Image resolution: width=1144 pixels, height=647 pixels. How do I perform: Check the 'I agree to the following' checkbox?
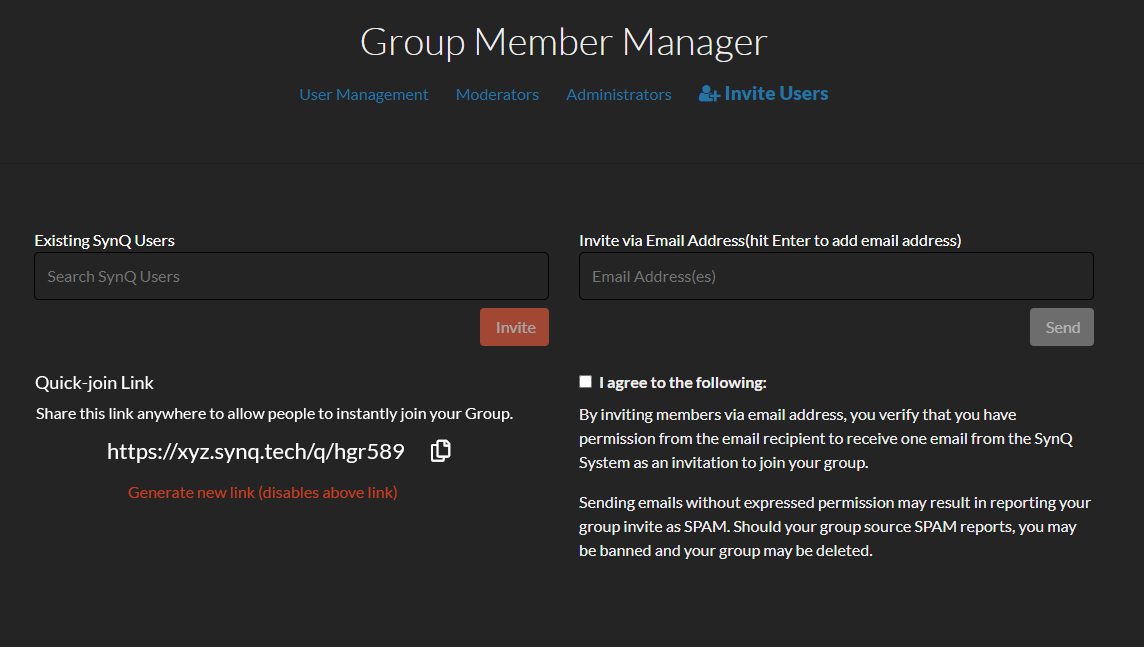585,381
